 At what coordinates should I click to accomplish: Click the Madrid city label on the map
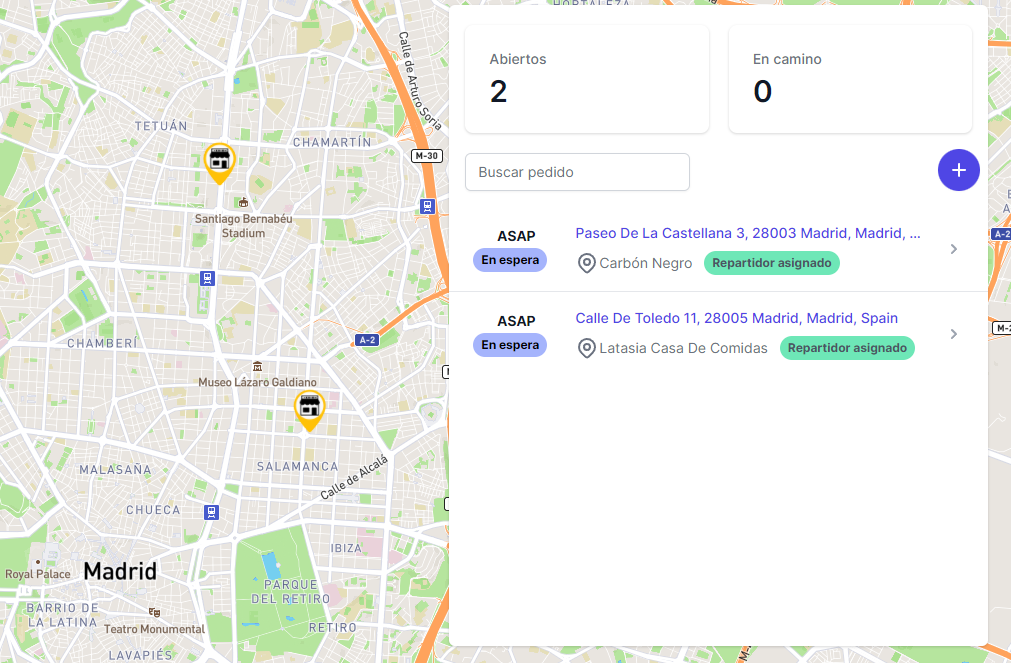click(120, 572)
